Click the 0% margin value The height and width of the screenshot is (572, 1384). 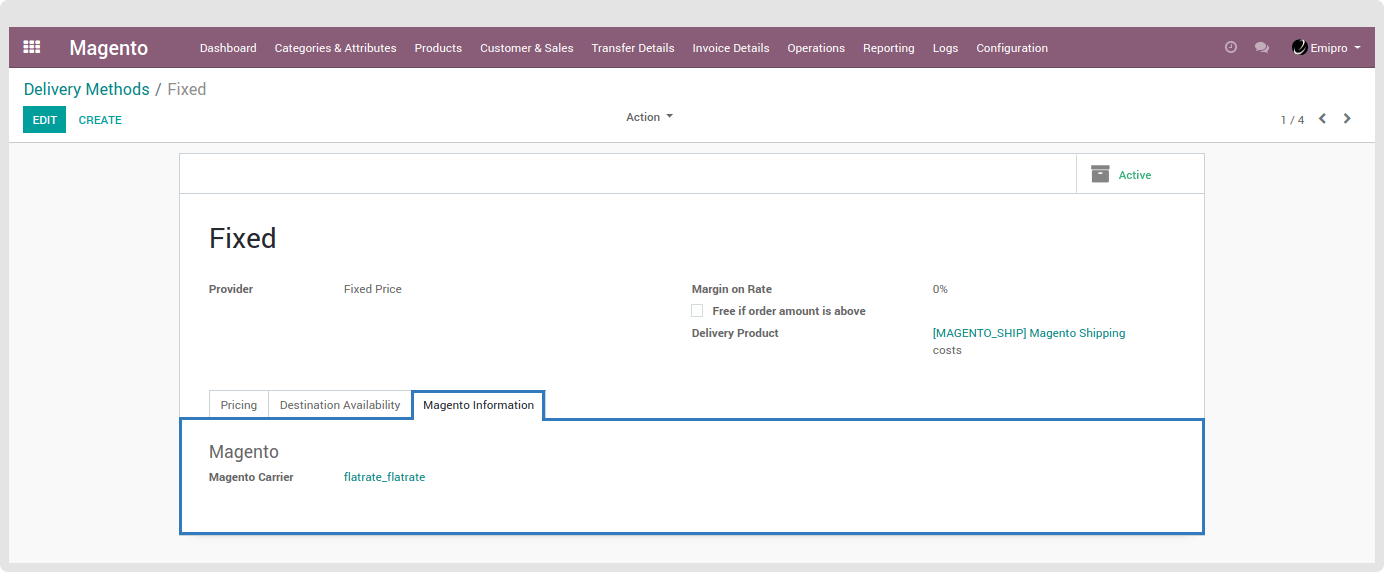pyautogui.click(x=940, y=289)
